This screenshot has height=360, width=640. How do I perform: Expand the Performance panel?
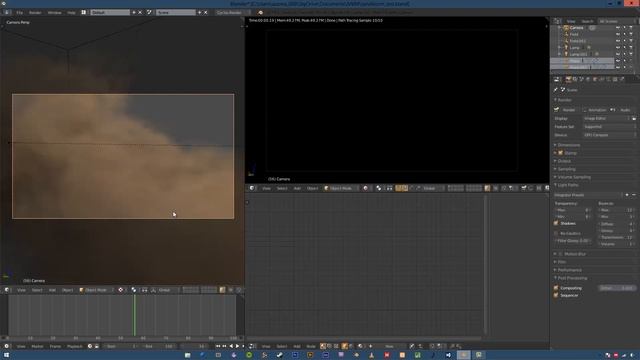[x=569, y=270]
